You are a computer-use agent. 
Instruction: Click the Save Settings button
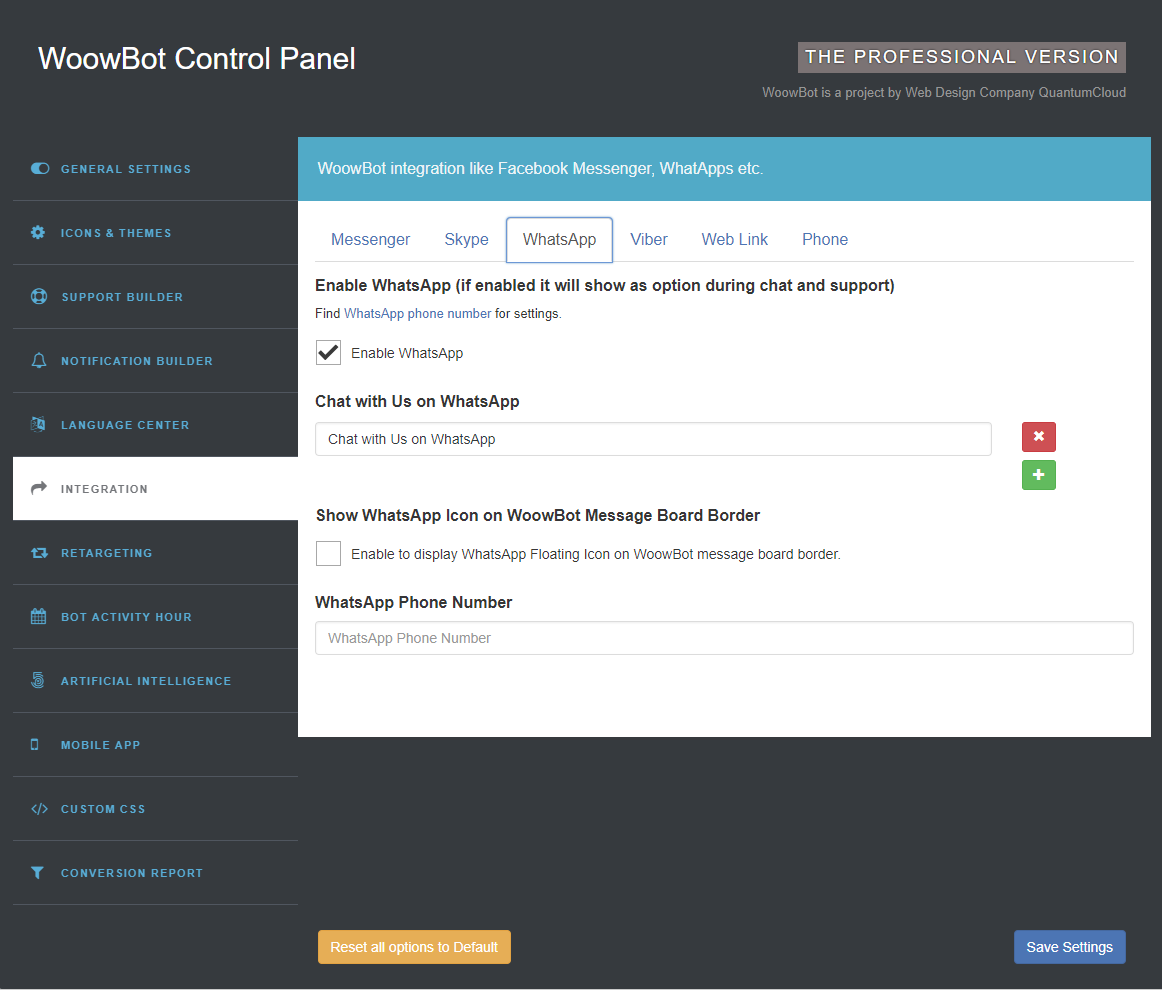(x=1069, y=947)
